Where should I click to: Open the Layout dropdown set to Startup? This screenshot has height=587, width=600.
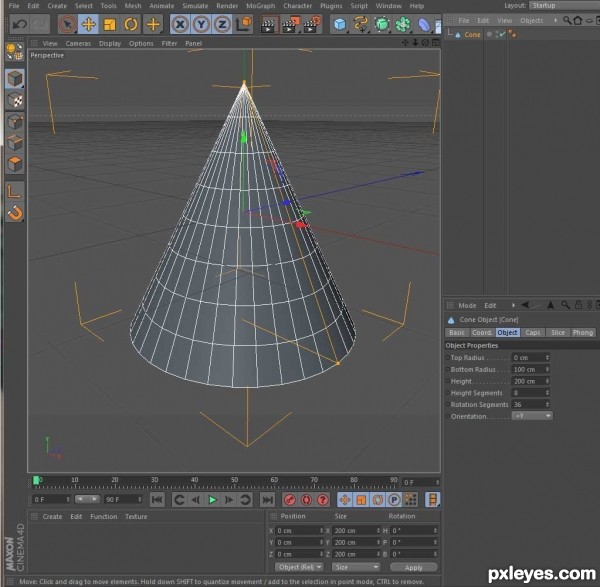564,5
